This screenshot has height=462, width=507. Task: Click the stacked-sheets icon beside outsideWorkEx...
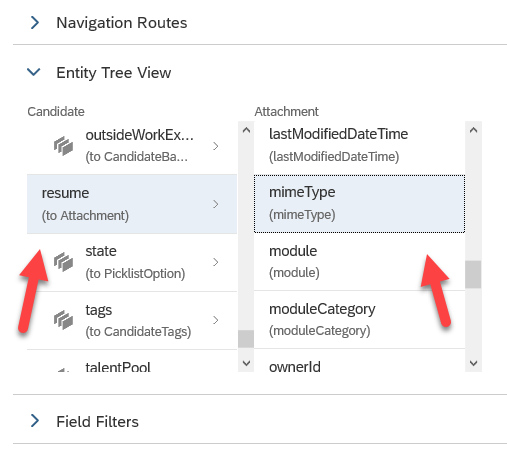tap(63, 146)
